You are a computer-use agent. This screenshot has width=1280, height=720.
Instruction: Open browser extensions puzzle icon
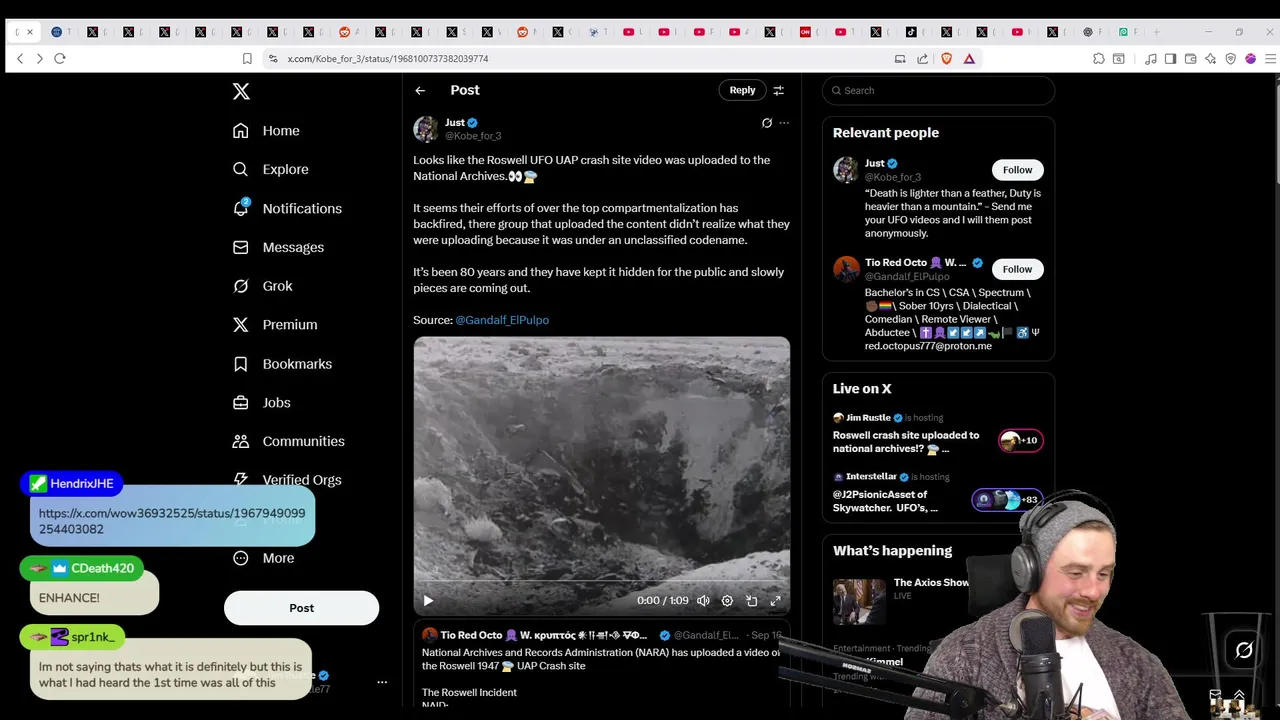click(x=1098, y=59)
